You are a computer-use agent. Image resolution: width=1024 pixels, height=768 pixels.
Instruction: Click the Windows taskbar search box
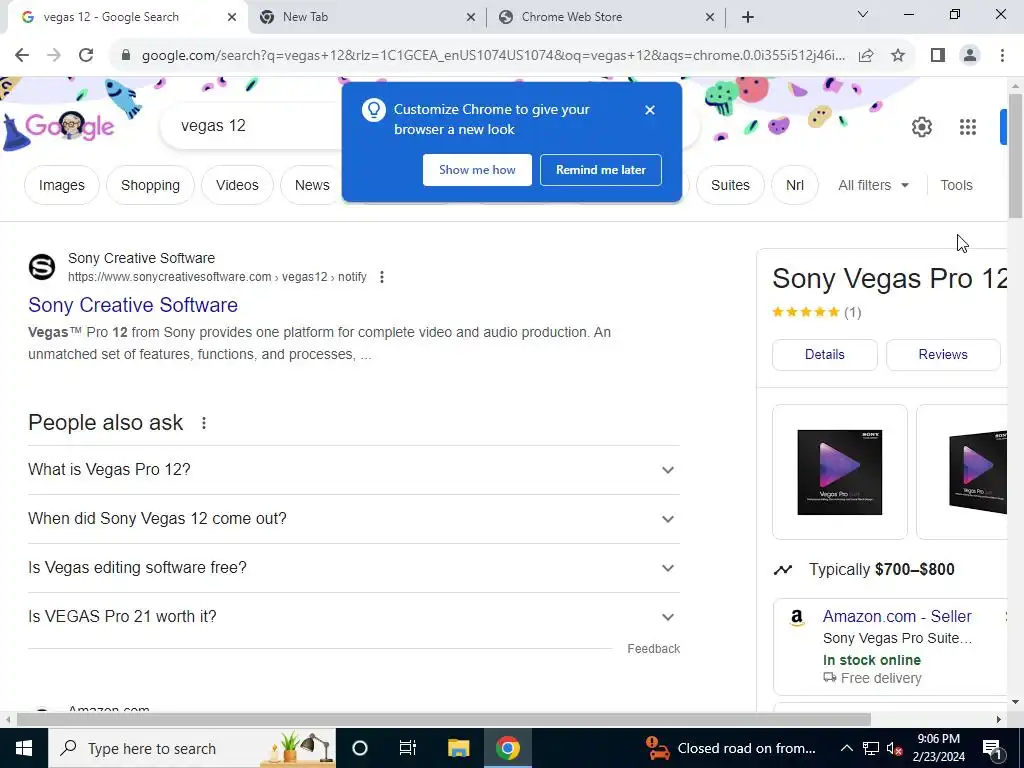click(x=191, y=748)
